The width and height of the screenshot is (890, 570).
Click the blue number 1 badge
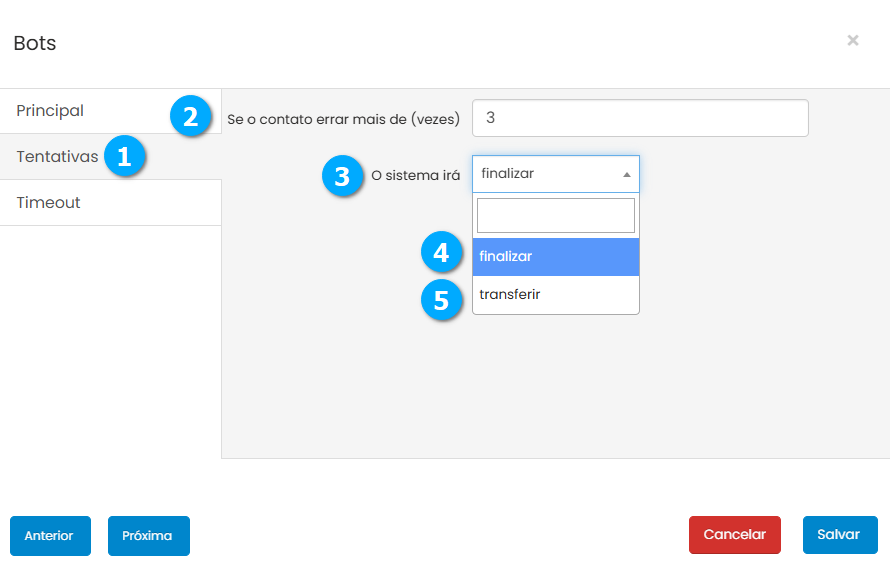coord(124,157)
